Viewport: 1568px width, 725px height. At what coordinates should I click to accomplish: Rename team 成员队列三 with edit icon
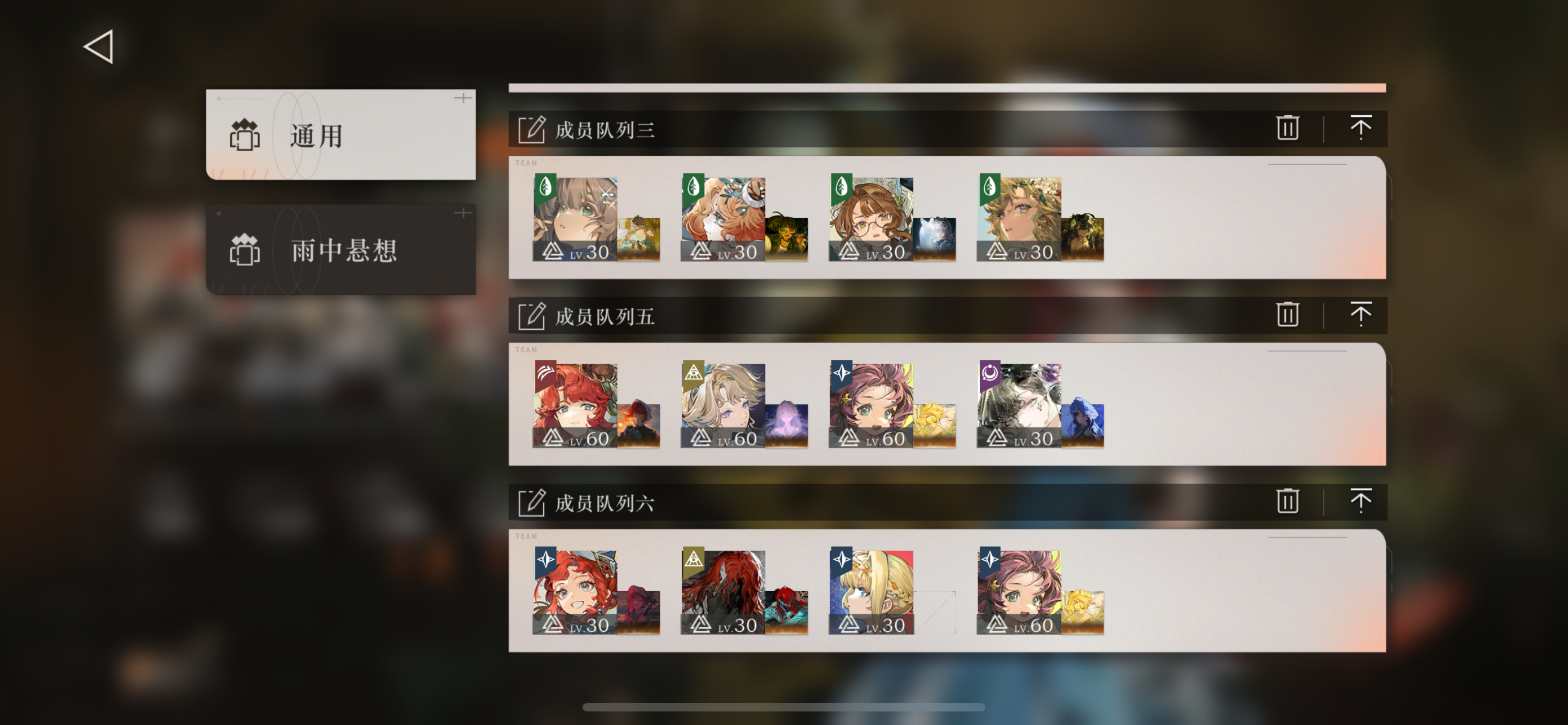pyautogui.click(x=531, y=129)
